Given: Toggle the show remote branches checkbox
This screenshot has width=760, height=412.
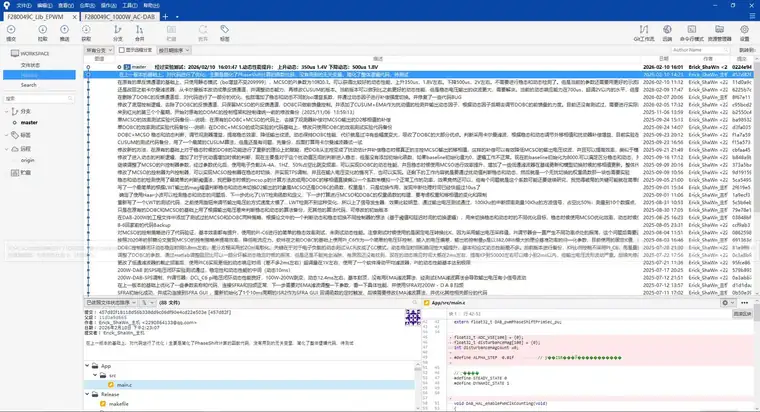Looking at the screenshot, I should (122, 50).
